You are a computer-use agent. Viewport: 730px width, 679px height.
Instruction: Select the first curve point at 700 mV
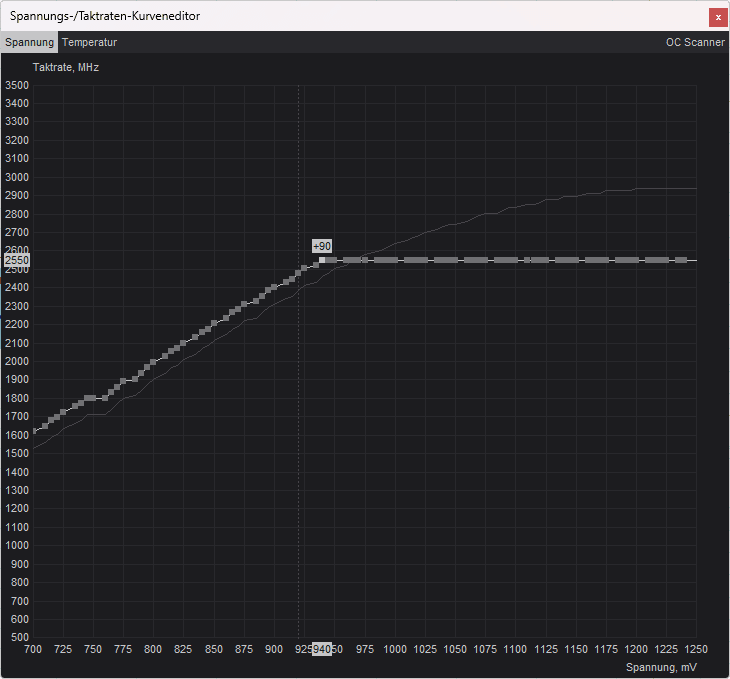point(34,431)
